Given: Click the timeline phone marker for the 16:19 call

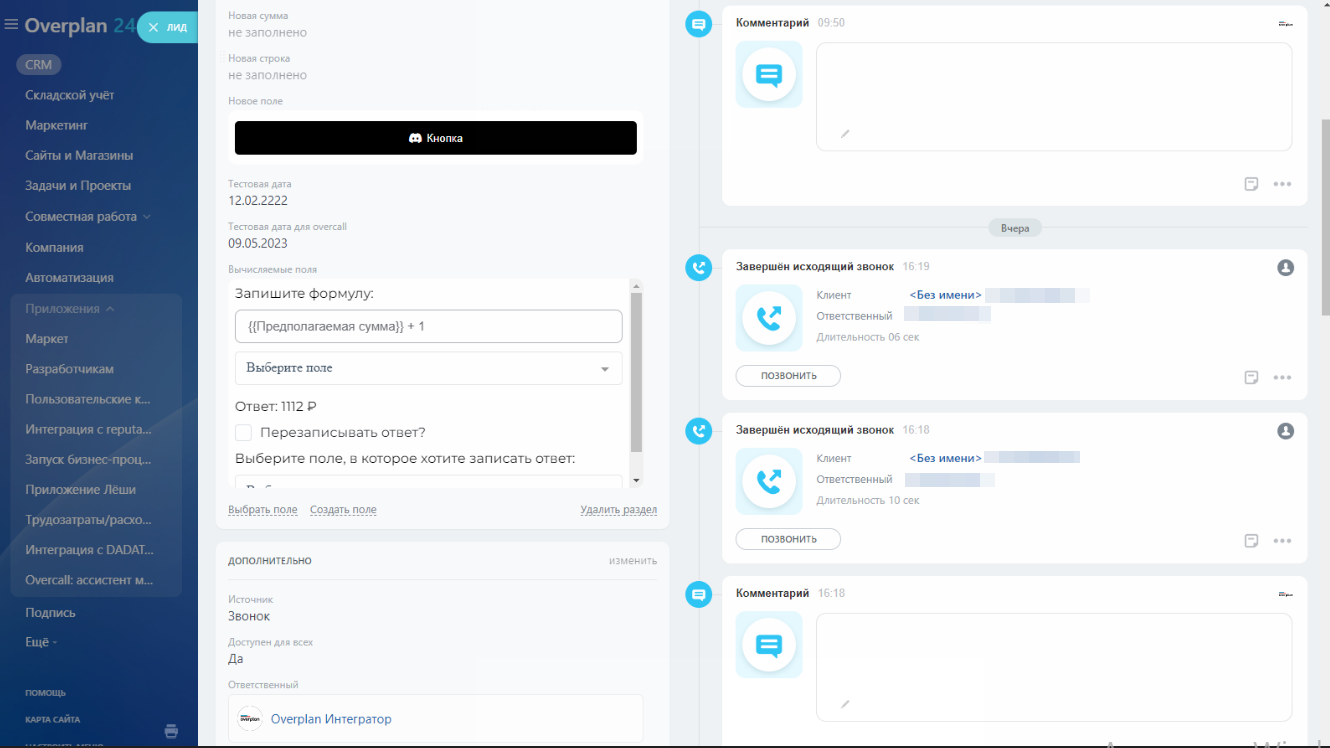Looking at the screenshot, I should pos(699,268).
